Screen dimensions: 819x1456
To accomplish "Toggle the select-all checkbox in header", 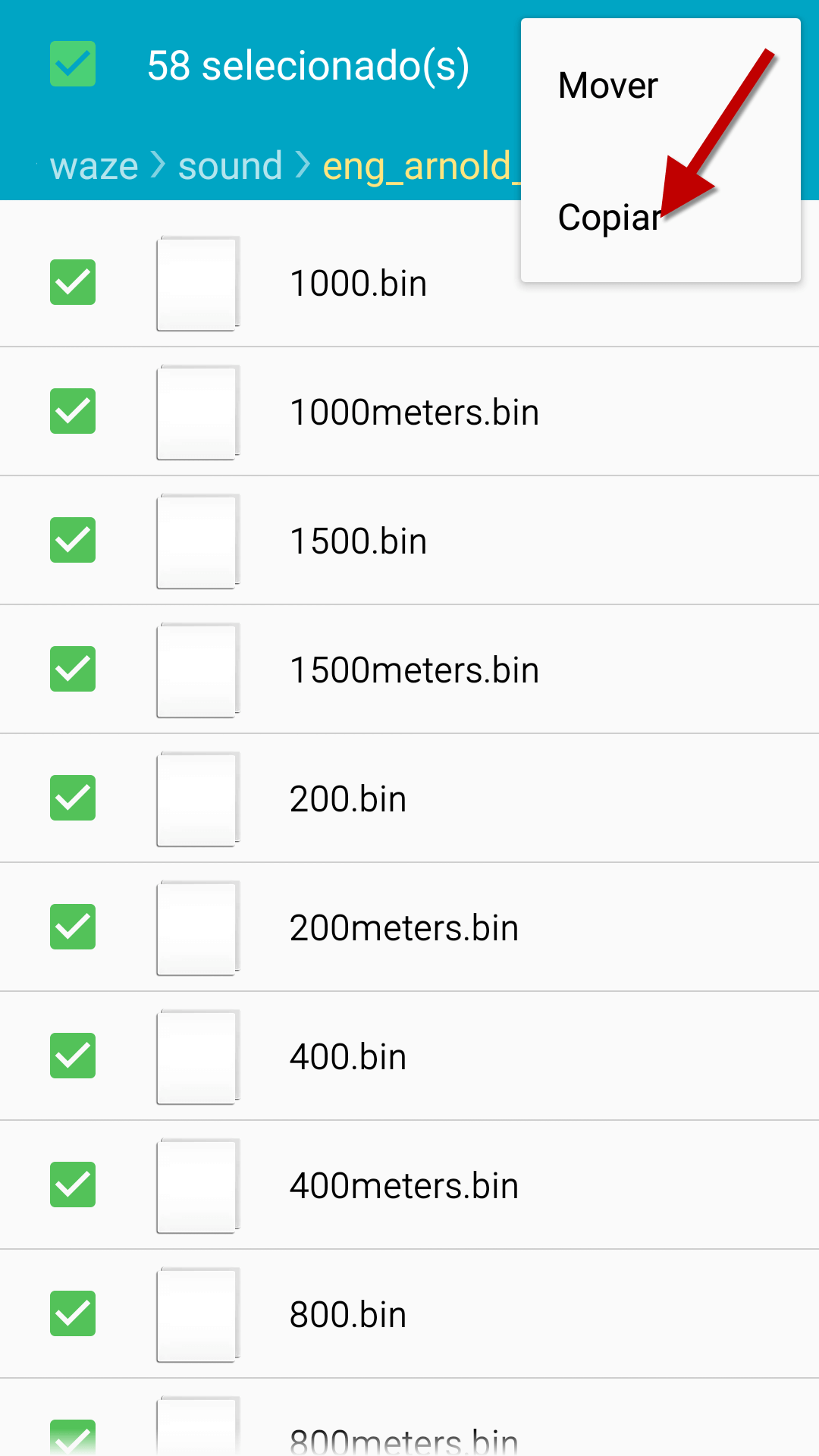I will tap(73, 64).
